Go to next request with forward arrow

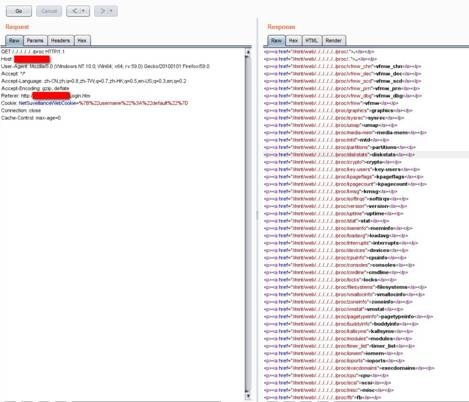103,11
